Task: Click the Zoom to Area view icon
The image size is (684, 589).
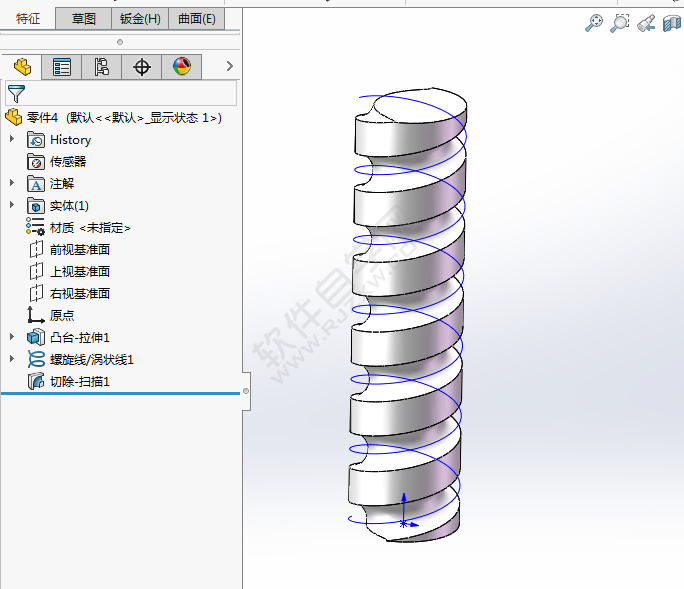Action: (619, 23)
